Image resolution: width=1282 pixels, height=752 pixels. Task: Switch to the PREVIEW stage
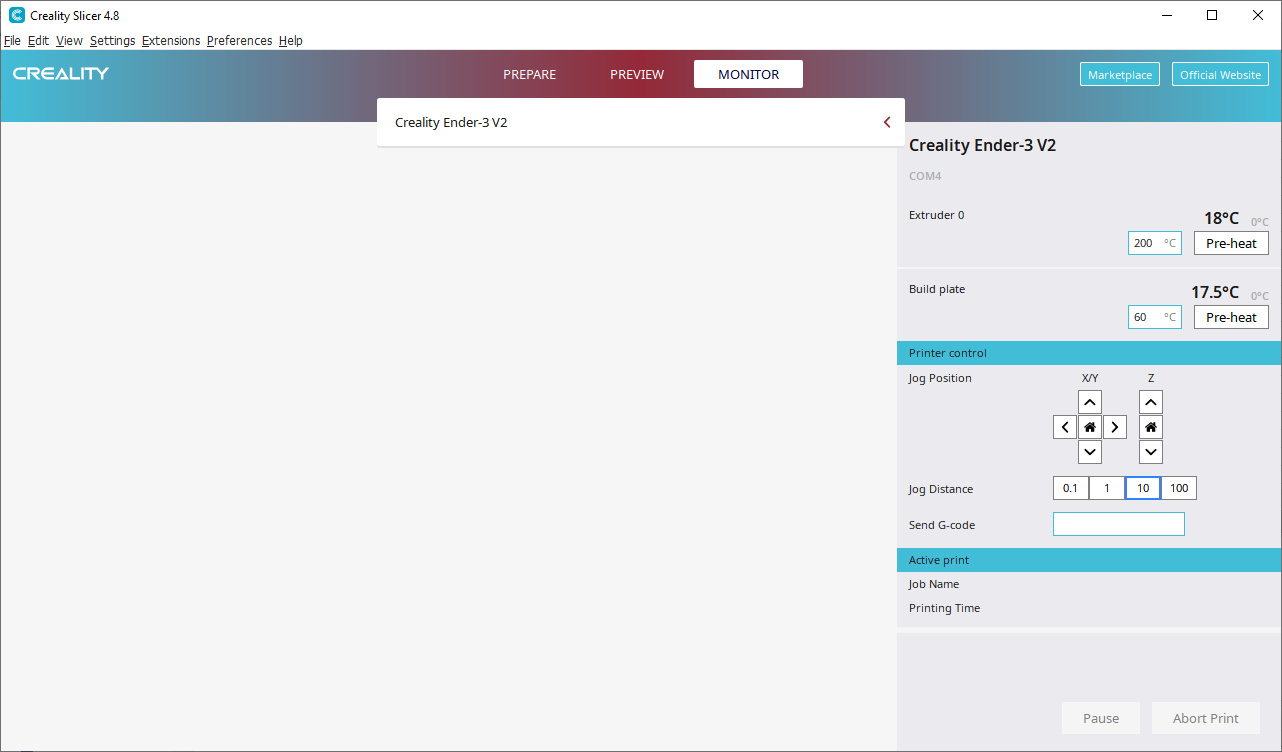tap(637, 74)
